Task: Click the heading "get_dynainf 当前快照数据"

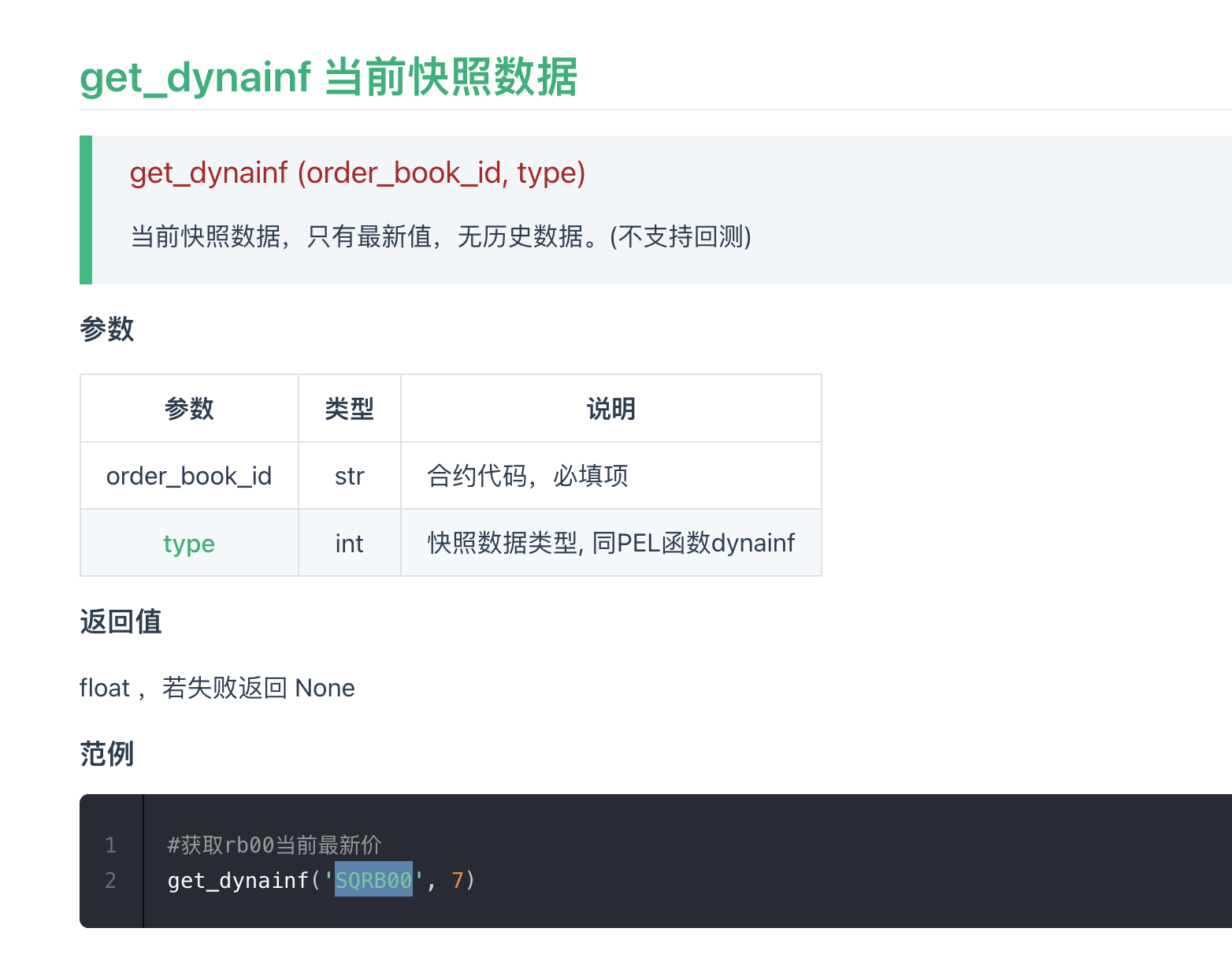Action: coord(328,77)
